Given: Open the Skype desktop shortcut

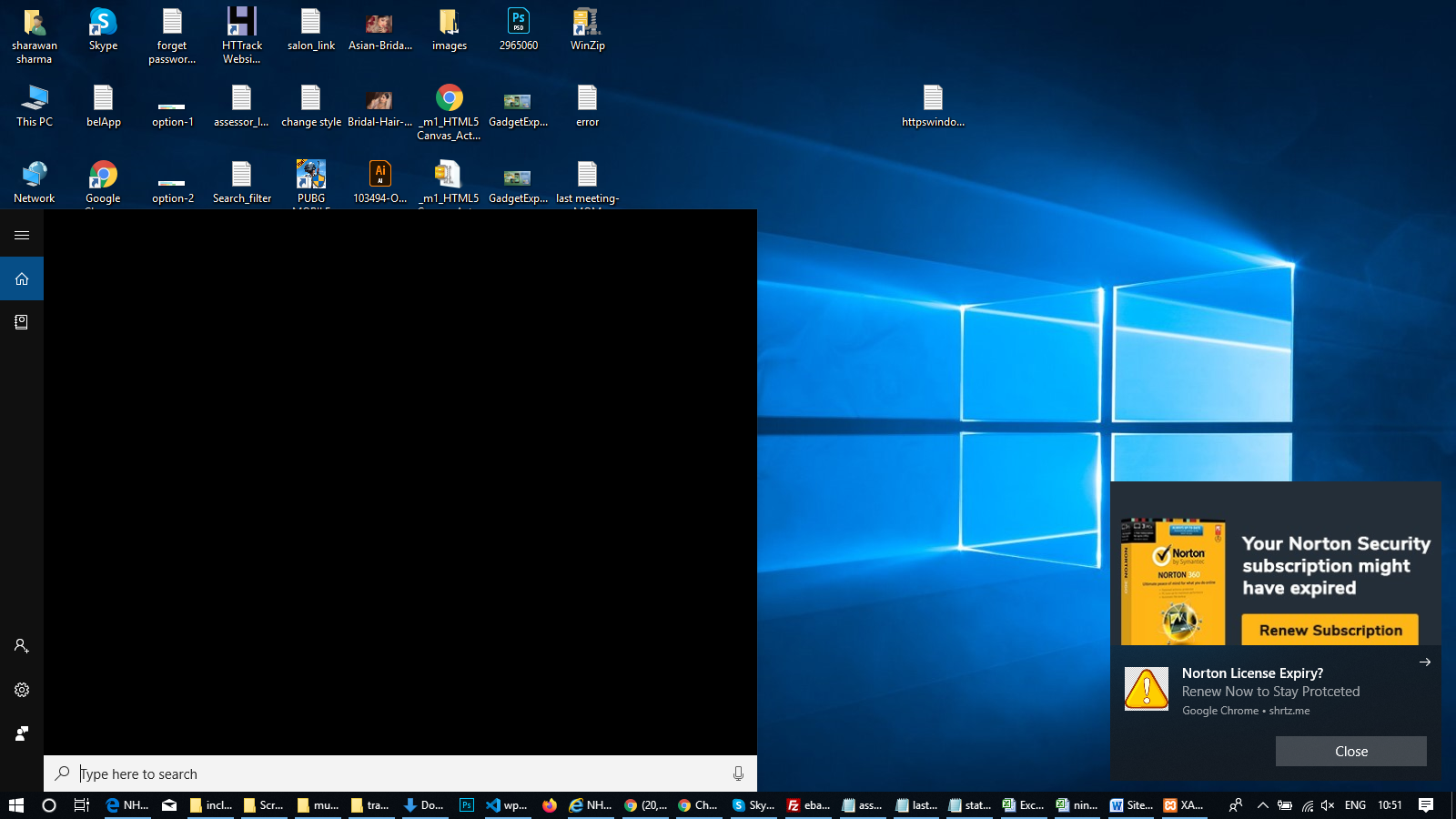Looking at the screenshot, I should click(x=103, y=29).
